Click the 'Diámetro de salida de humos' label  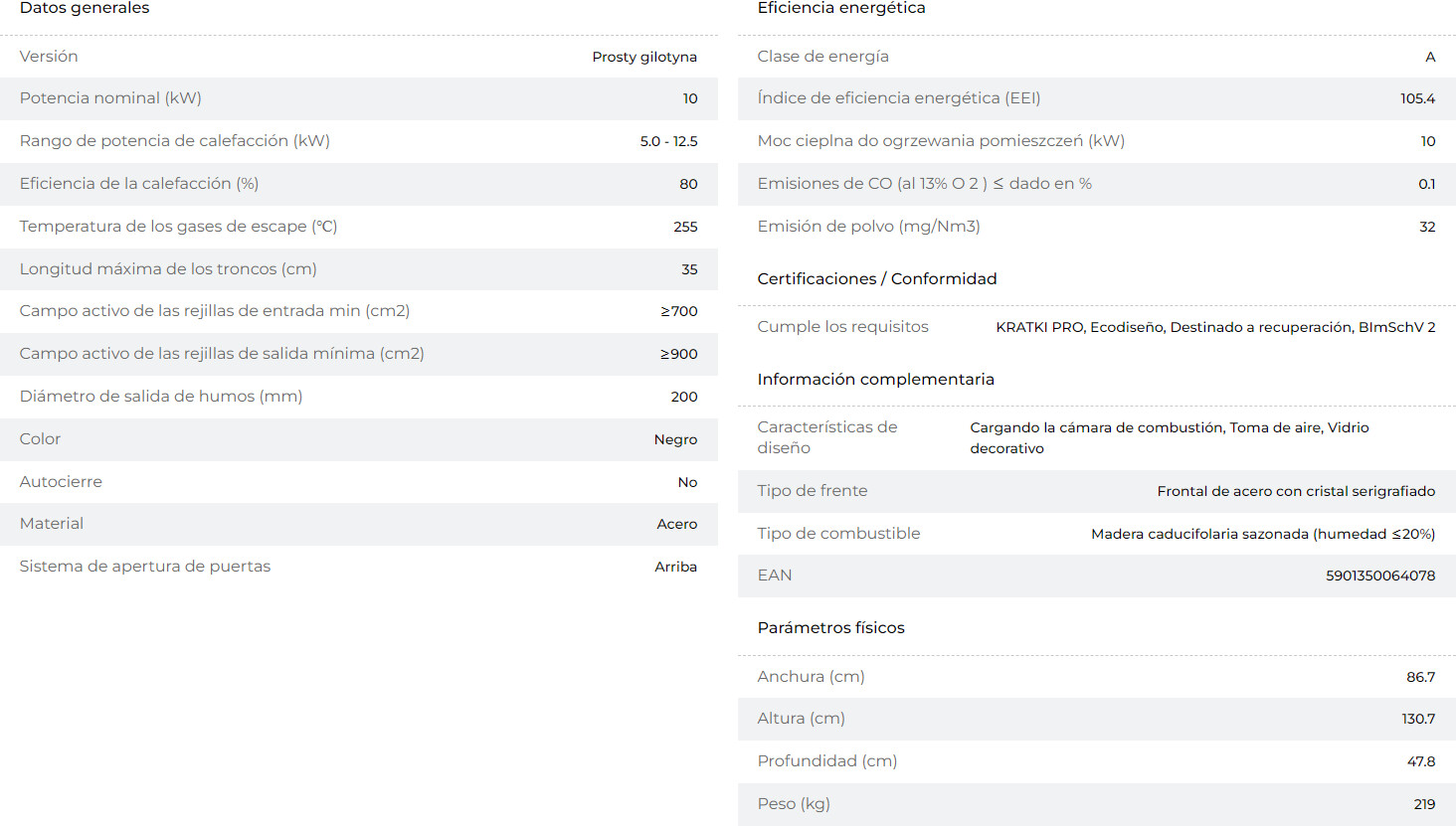[161, 397]
